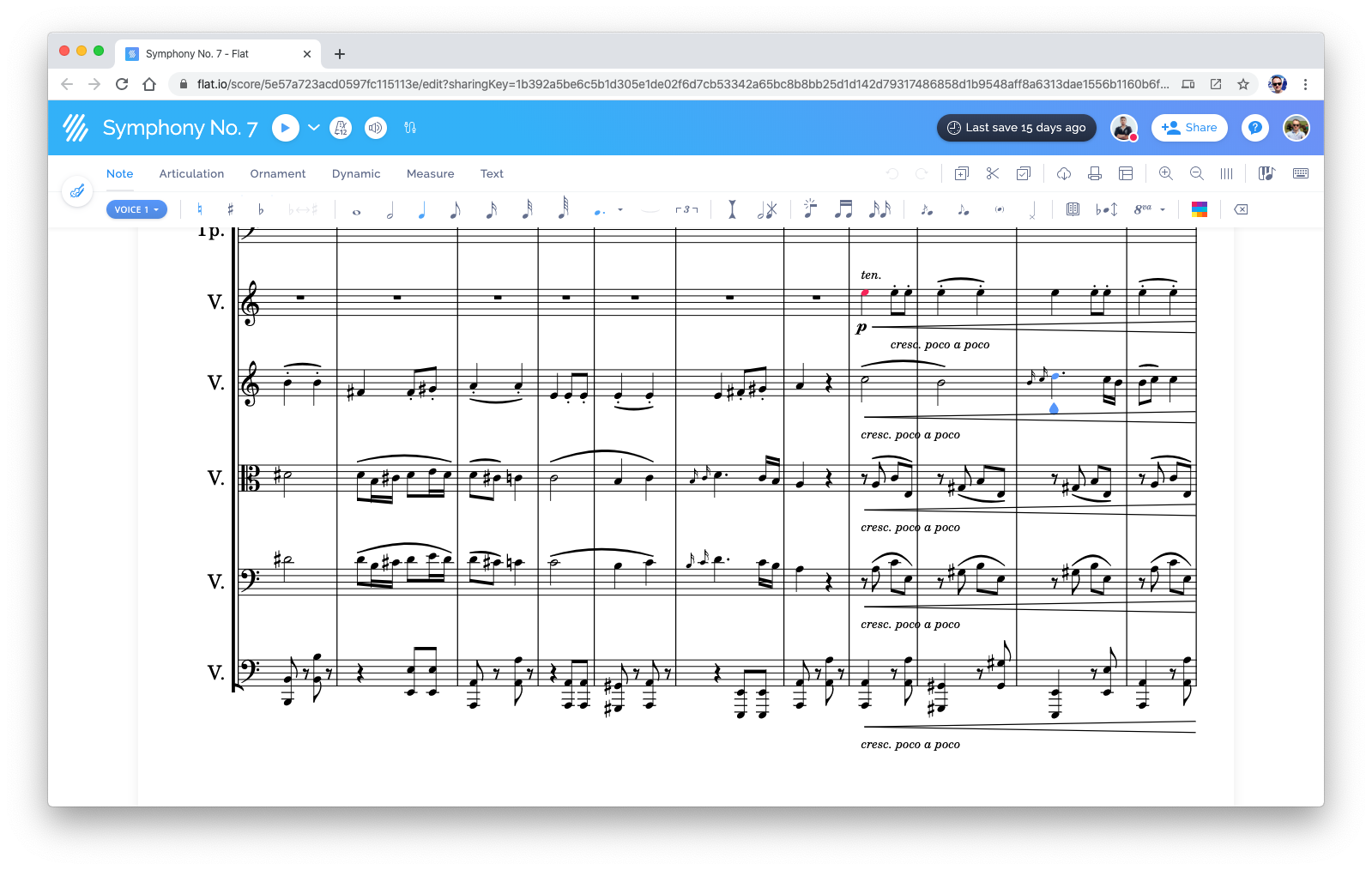Viewport: 1372px width, 870px height.
Task: Click the 8va octave shift
Action: [1143, 209]
